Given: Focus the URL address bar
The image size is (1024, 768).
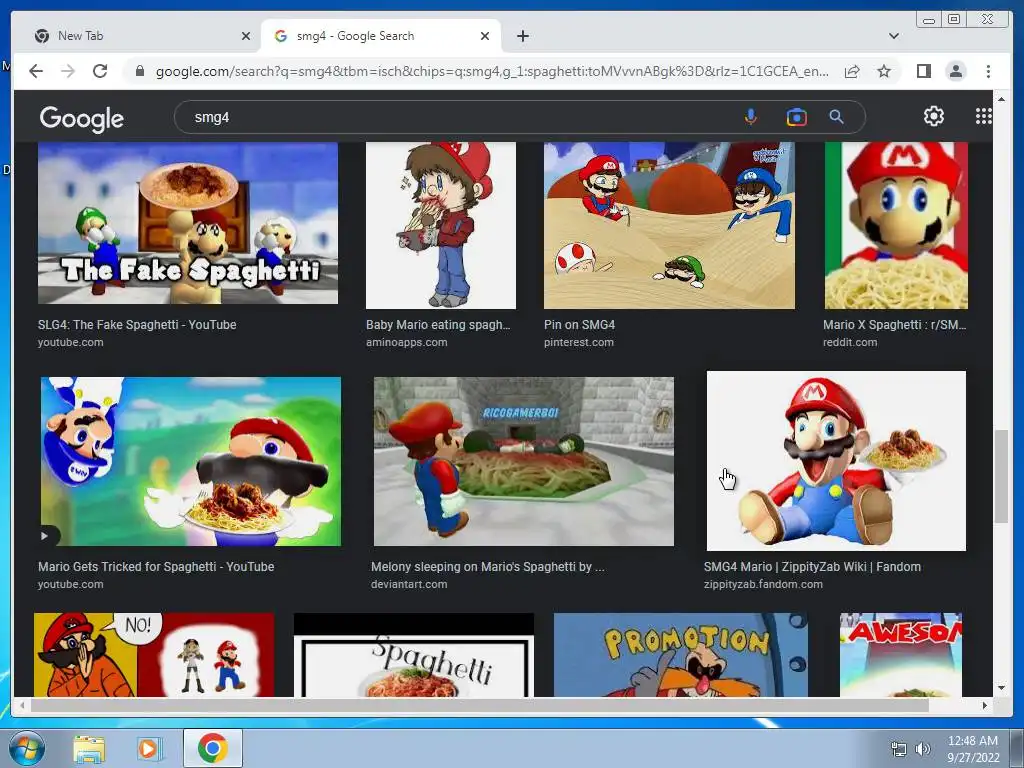Looking at the screenshot, I should click(x=491, y=71).
